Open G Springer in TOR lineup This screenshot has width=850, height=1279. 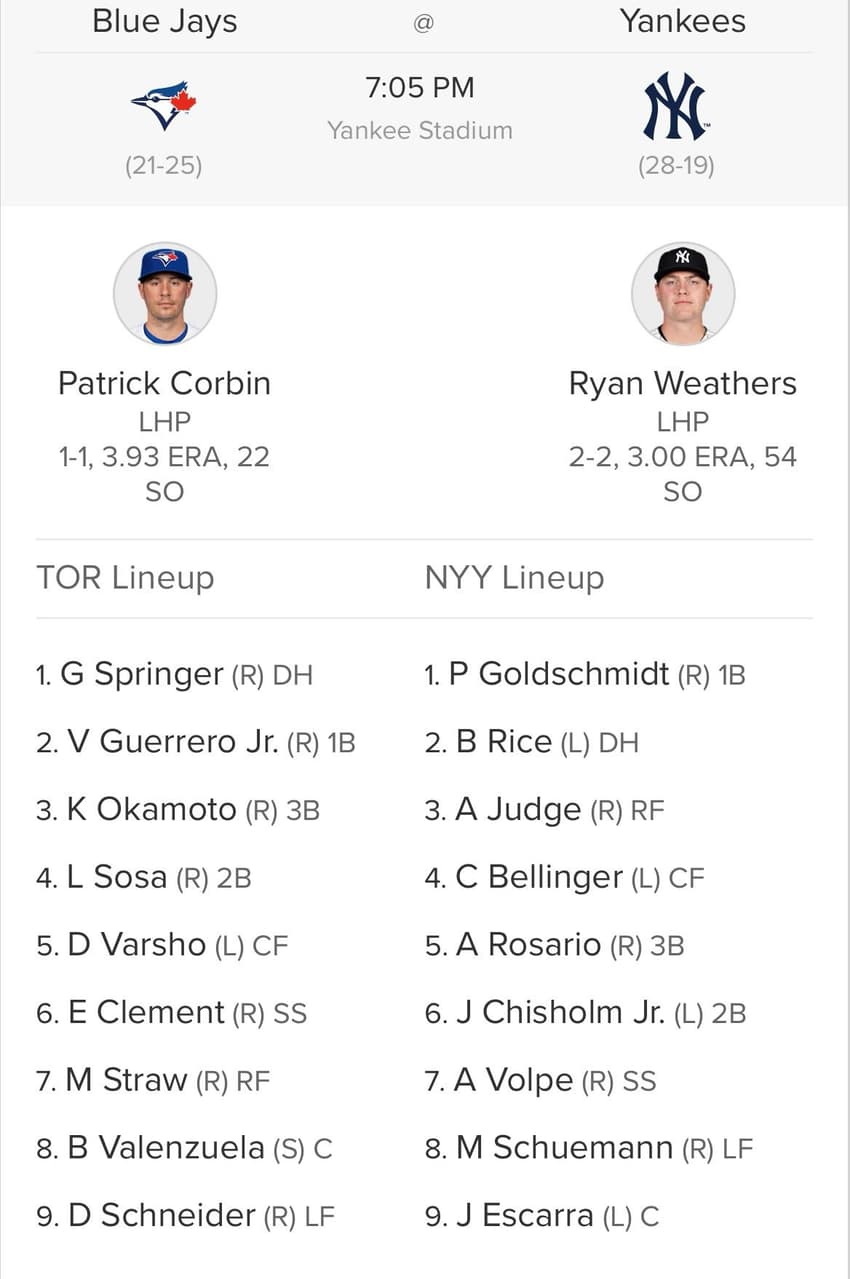click(x=174, y=674)
